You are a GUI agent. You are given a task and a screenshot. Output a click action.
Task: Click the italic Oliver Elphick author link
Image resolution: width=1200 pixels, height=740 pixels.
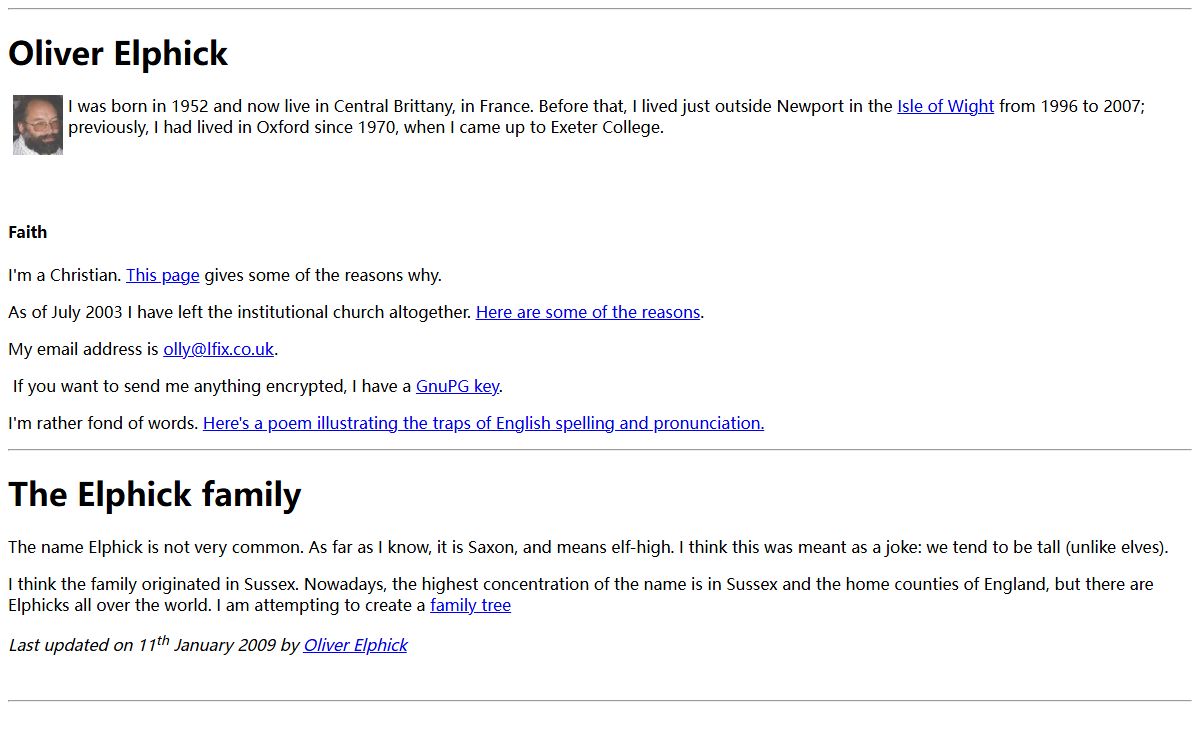(355, 645)
